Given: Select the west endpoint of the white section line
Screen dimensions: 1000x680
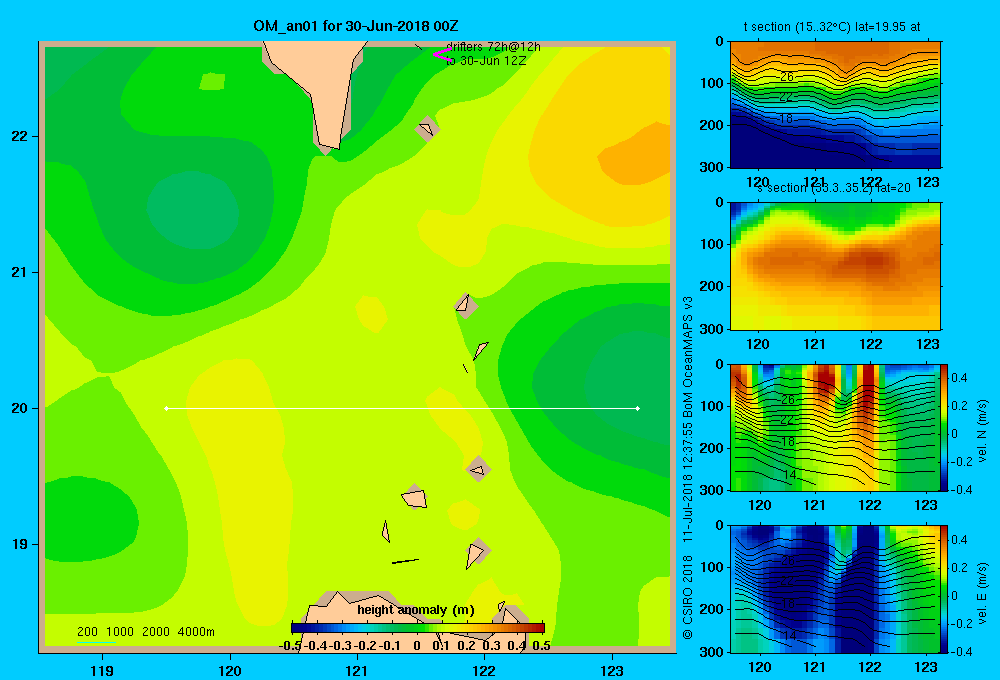Looking at the screenshot, I should (166, 408).
